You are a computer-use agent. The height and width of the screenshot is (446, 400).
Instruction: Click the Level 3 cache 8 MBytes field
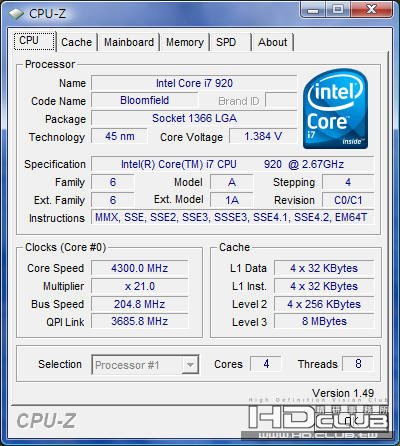[324, 321]
